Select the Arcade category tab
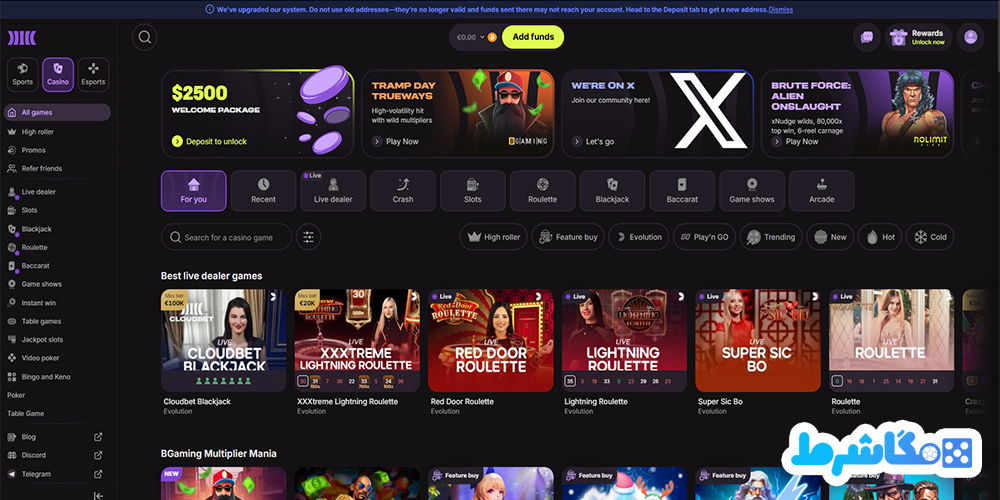 click(x=821, y=191)
